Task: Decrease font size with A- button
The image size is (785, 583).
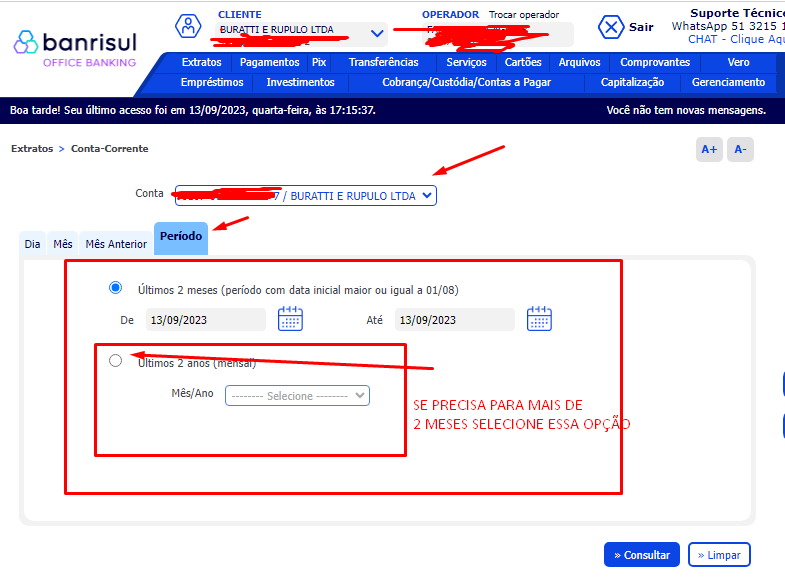Action: pyautogui.click(x=740, y=149)
